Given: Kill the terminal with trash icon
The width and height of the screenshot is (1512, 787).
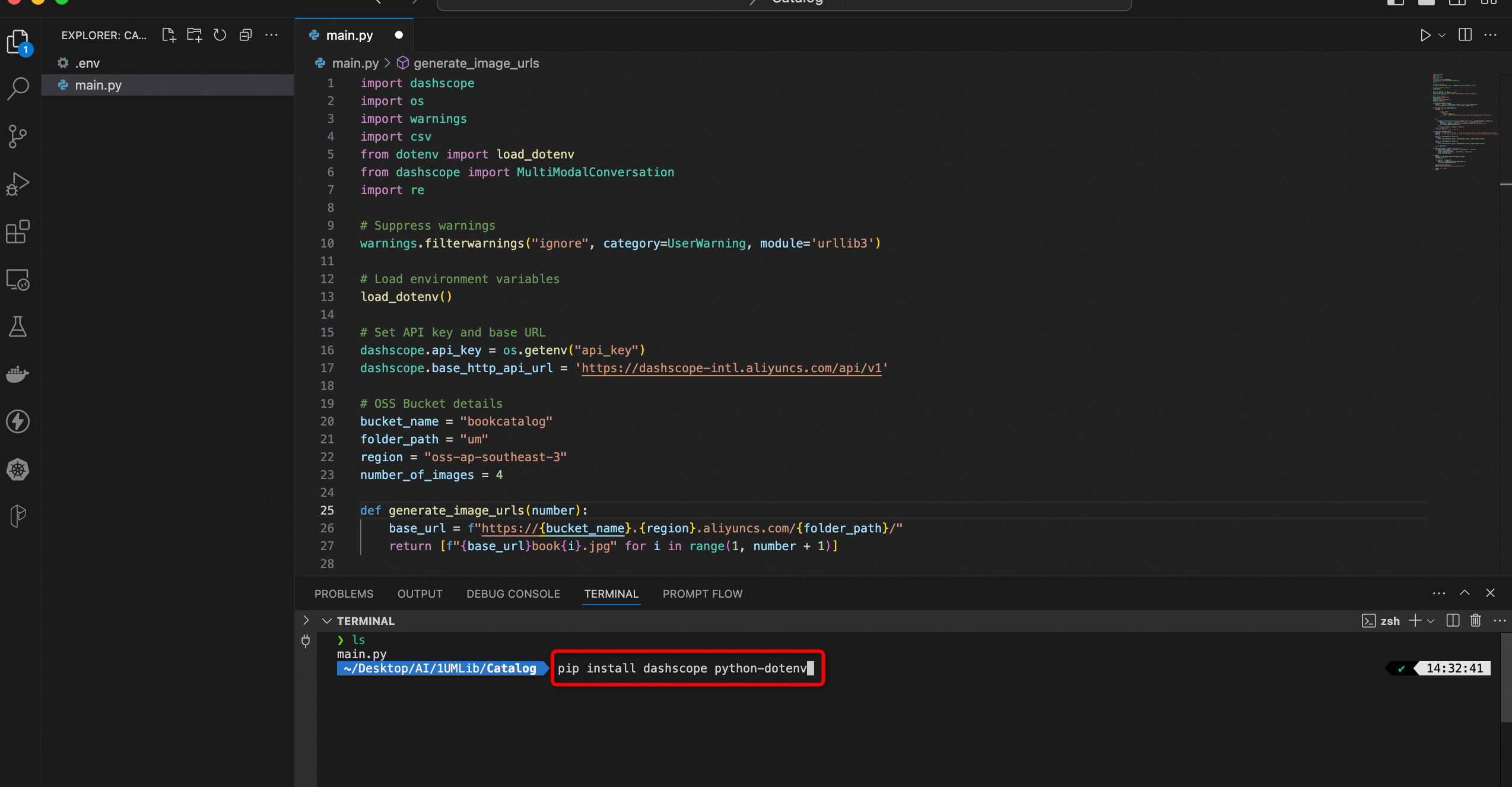Looking at the screenshot, I should click(1476, 621).
